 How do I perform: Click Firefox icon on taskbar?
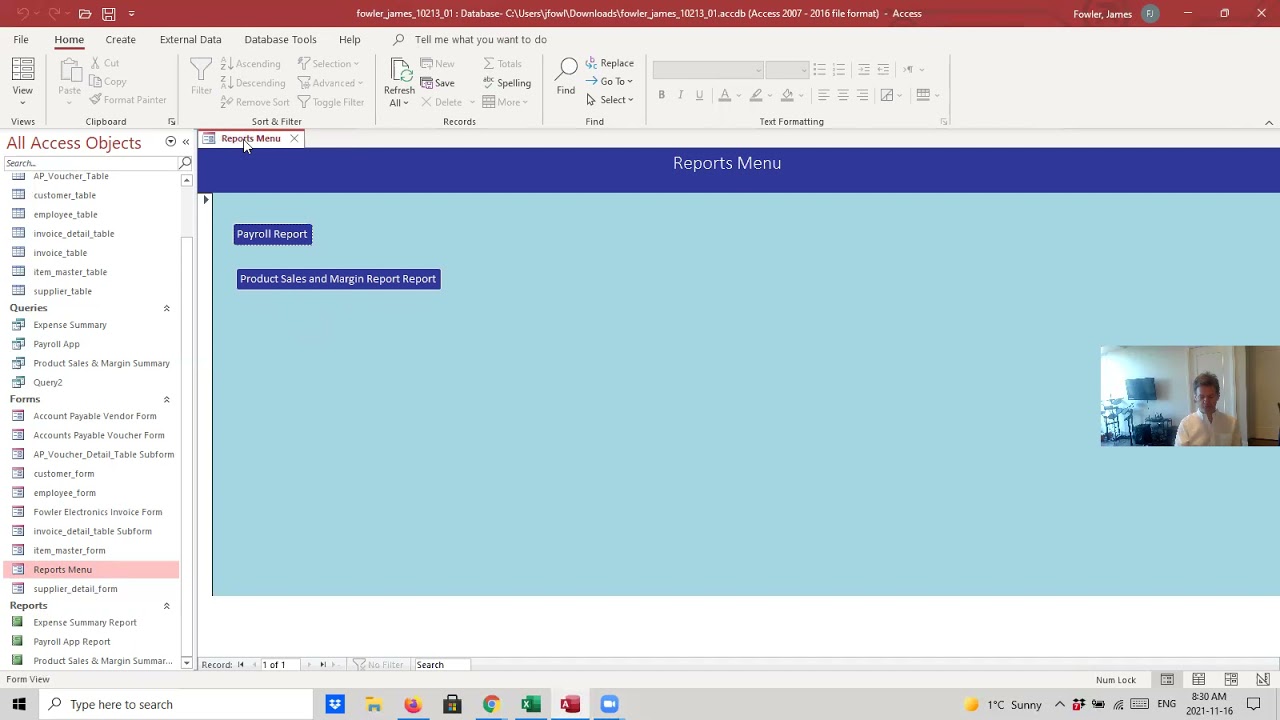point(412,704)
